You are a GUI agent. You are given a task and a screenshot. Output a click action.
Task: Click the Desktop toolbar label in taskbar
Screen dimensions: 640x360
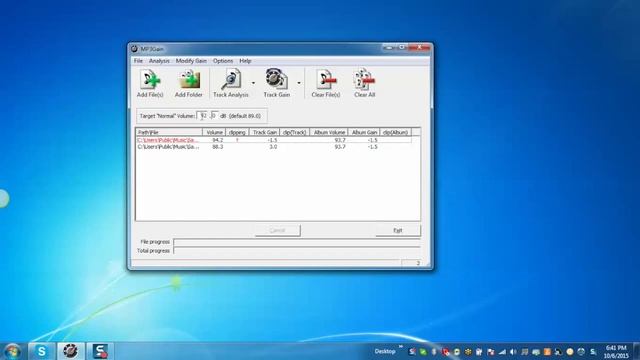click(385, 351)
